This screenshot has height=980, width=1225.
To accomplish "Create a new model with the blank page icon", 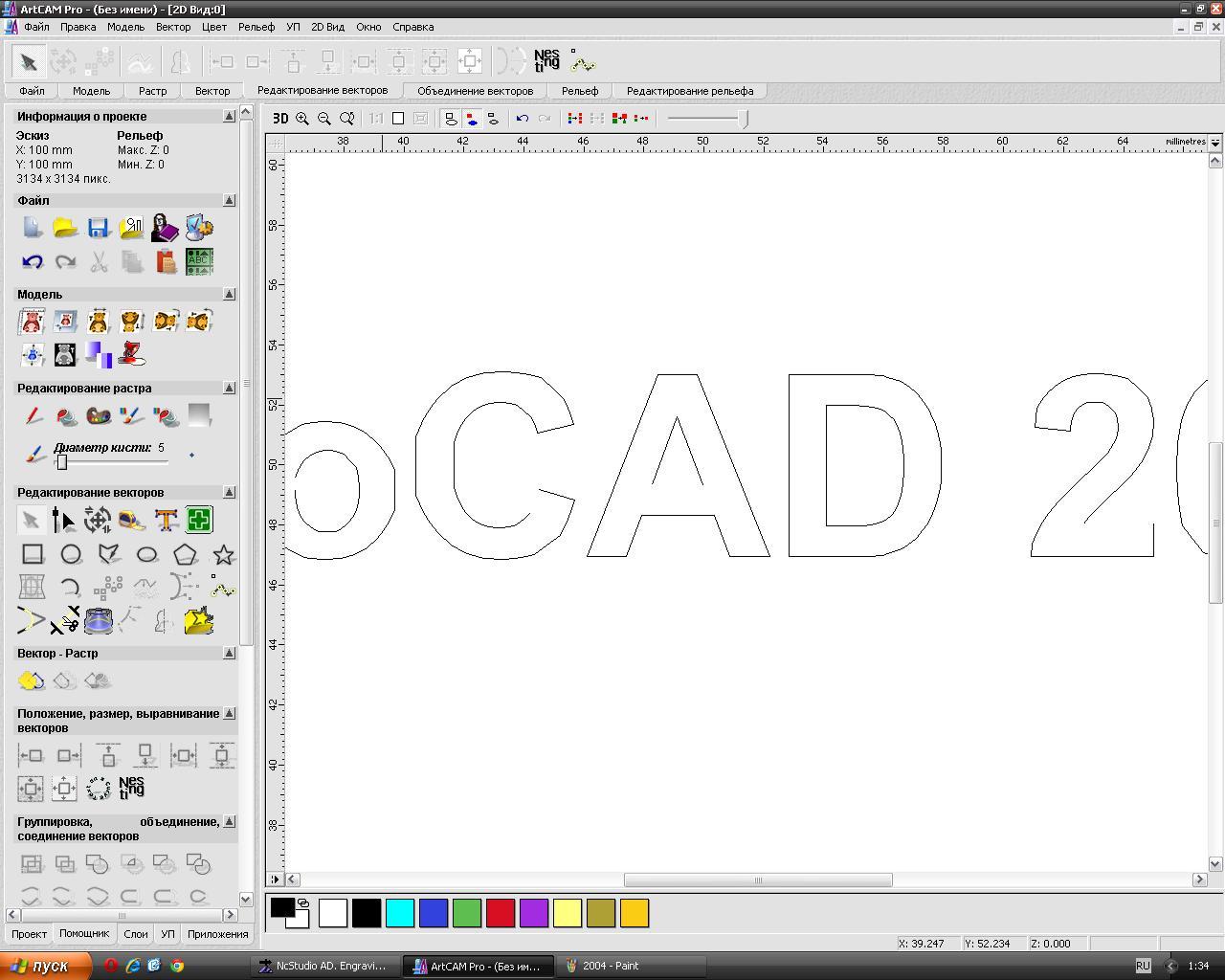I will [x=32, y=228].
